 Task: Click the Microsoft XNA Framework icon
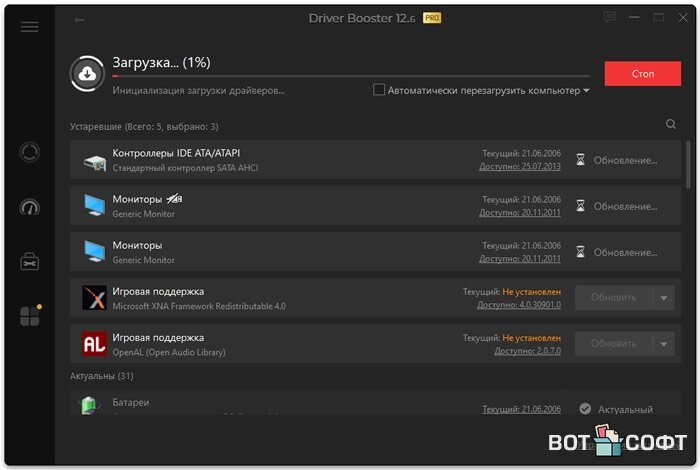(95, 298)
